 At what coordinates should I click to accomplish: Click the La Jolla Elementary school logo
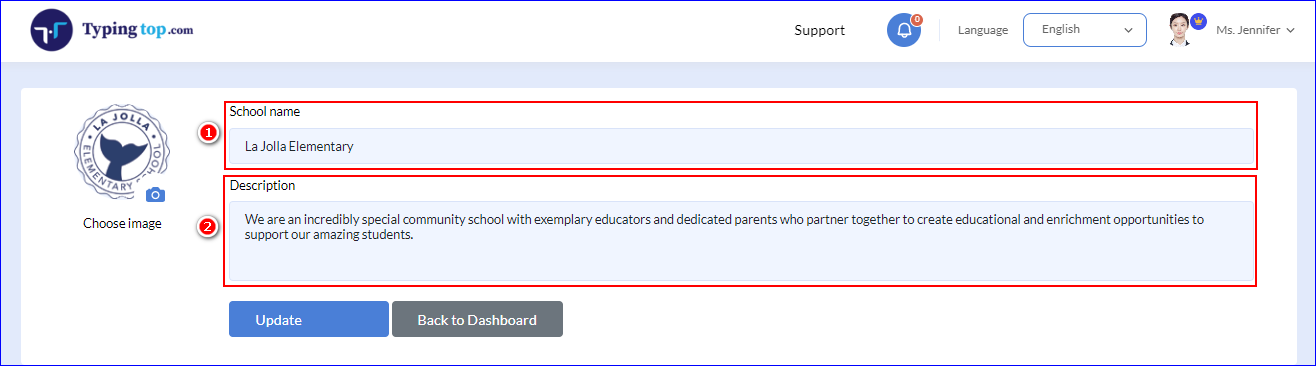(122, 151)
